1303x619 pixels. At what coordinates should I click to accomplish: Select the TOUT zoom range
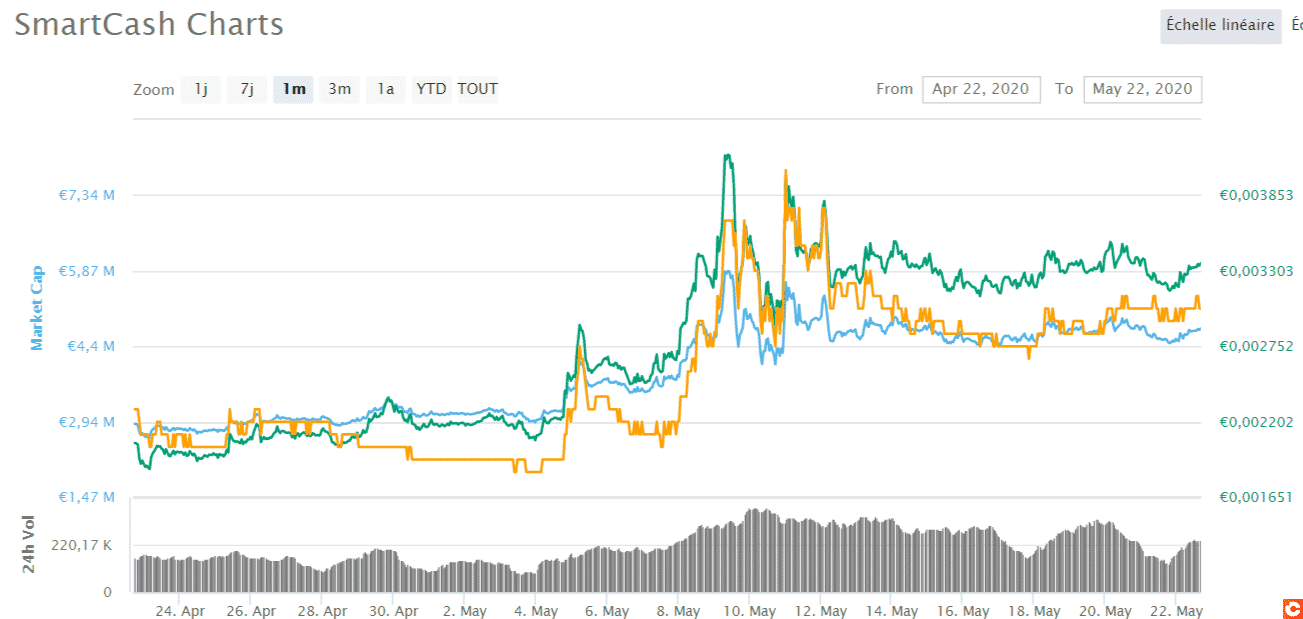click(x=478, y=89)
